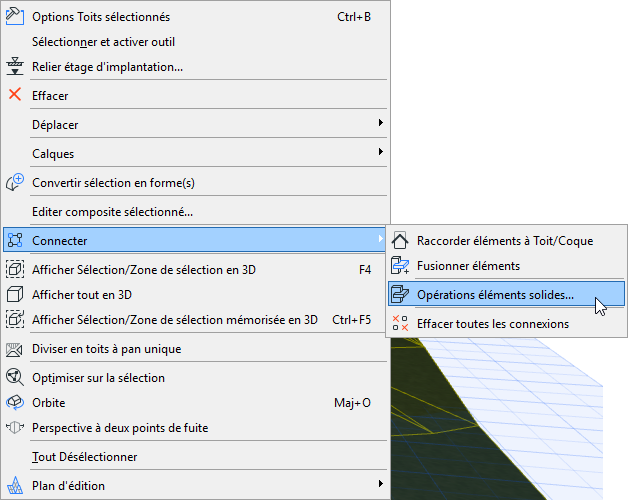Select the Orbite command
628x500 pixels.
click(195, 402)
